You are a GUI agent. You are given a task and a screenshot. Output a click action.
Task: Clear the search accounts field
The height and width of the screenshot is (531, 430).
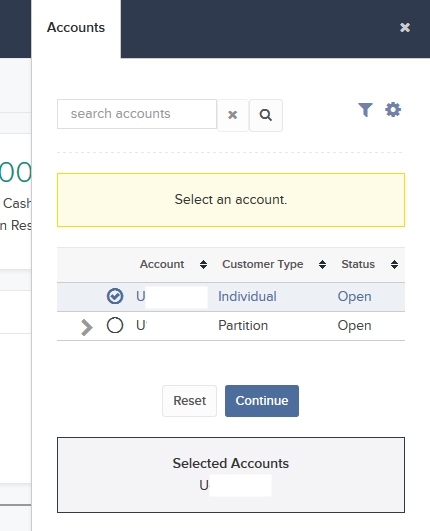pyautogui.click(x=233, y=115)
